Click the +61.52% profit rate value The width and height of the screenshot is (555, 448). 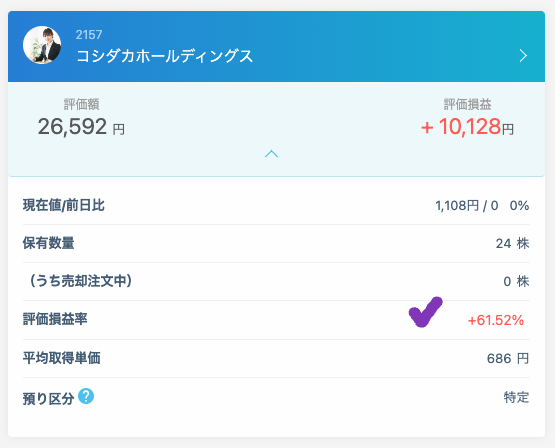(496, 320)
